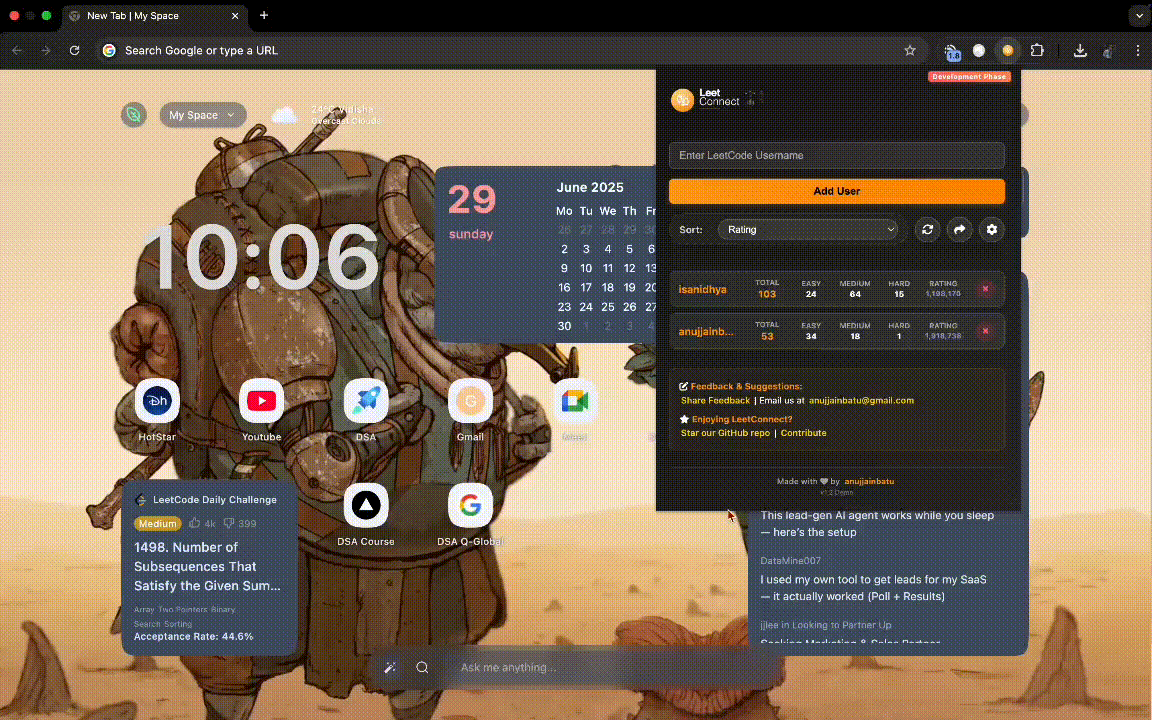Remove user anujjainb... with the red X
Screen dimensions: 1152x720
(985, 331)
